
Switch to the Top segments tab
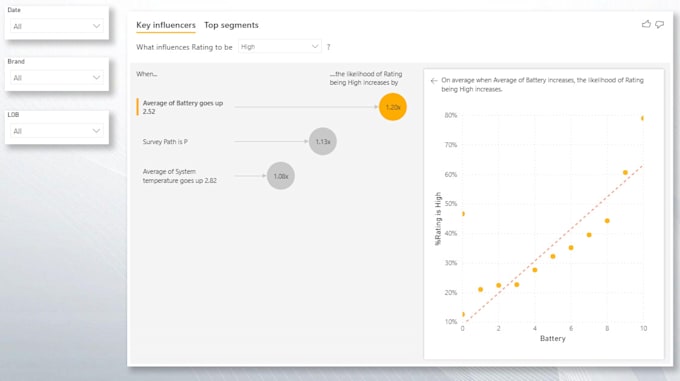click(231, 25)
